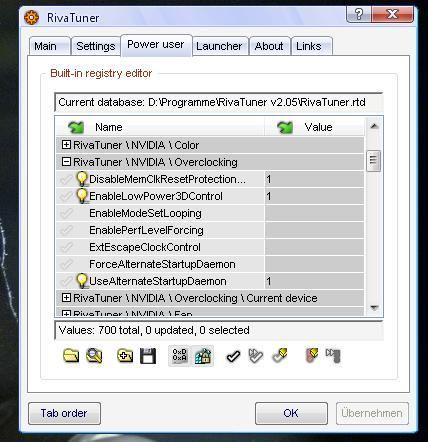Expand the Overclocking \ Current device node

point(66,298)
